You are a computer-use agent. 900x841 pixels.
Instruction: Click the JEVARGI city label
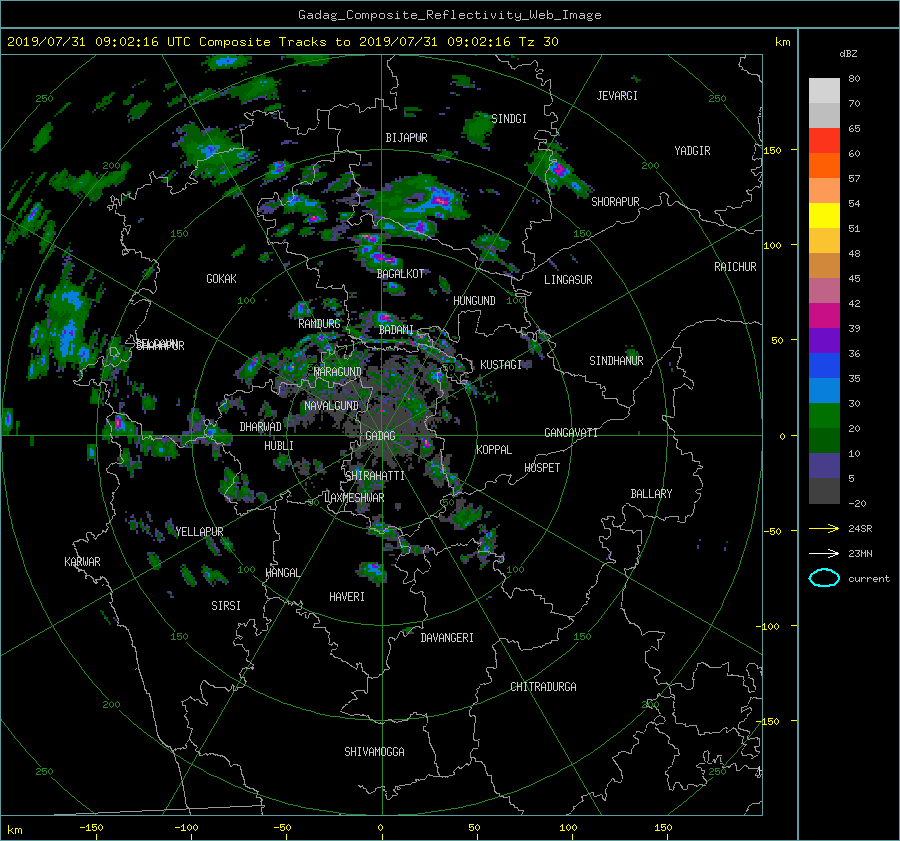click(x=617, y=96)
